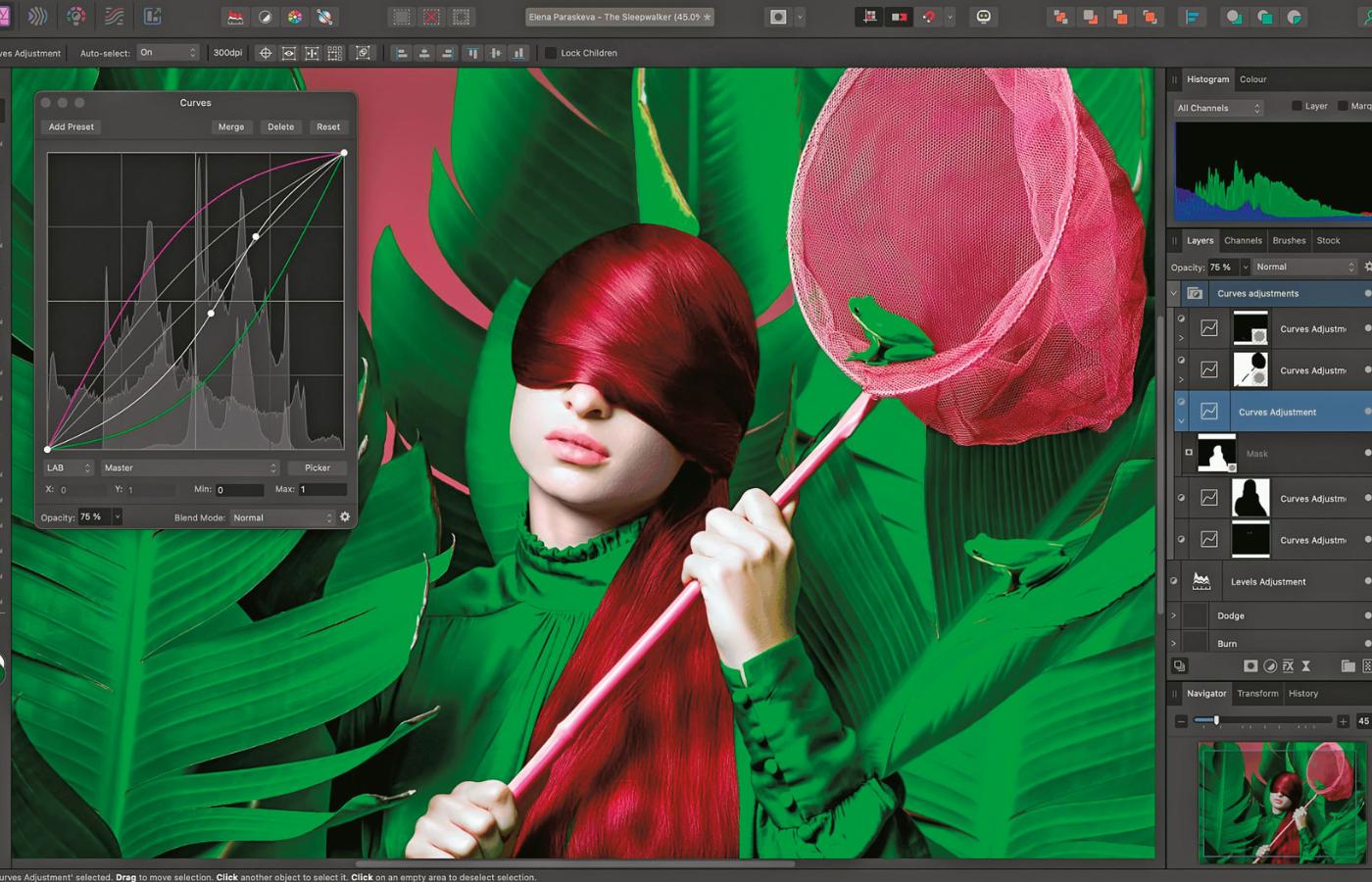Open the History tab
The width and height of the screenshot is (1372, 882).
pos(1302,693)
